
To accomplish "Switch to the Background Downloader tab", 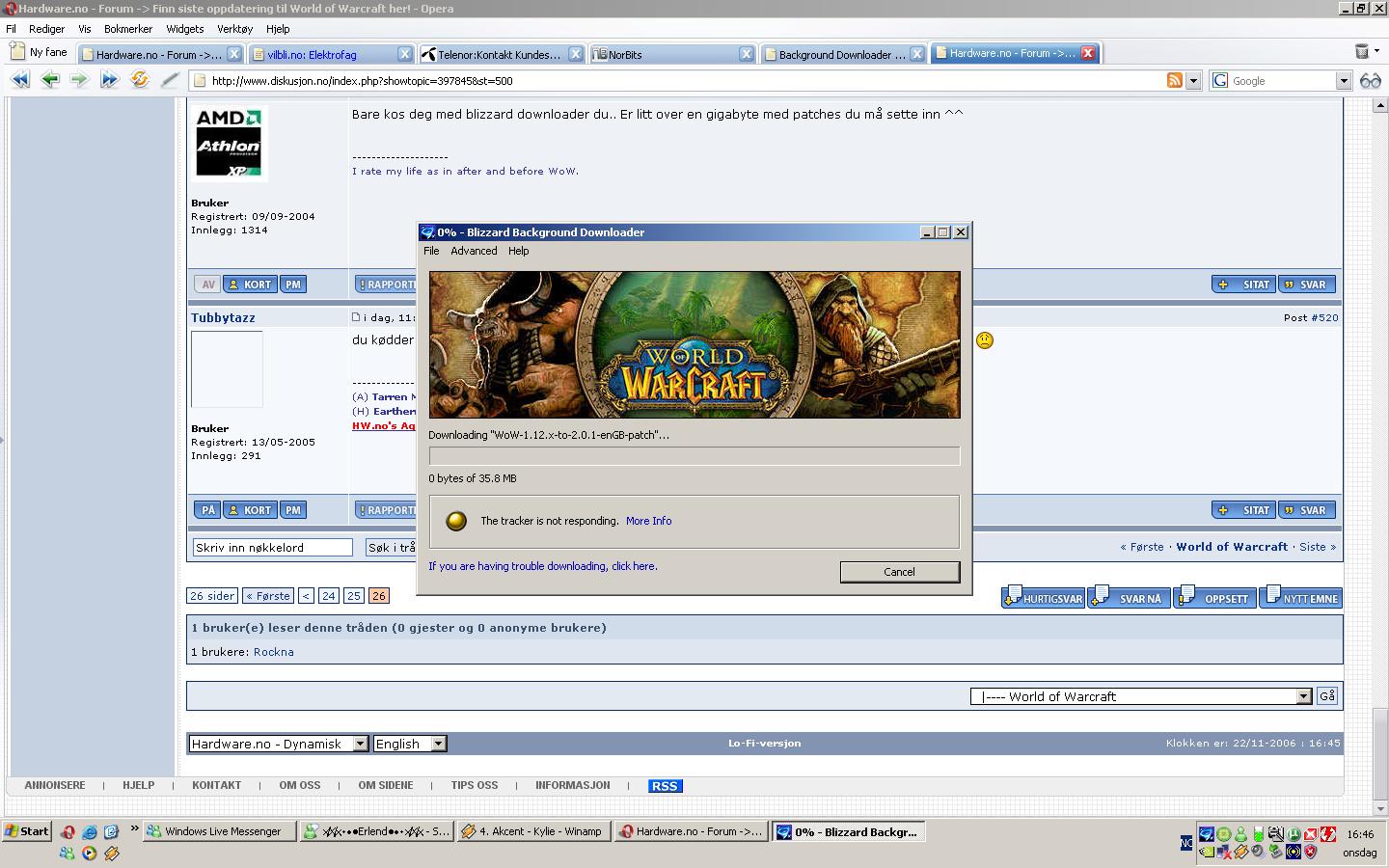I will [x=843, y=54].
